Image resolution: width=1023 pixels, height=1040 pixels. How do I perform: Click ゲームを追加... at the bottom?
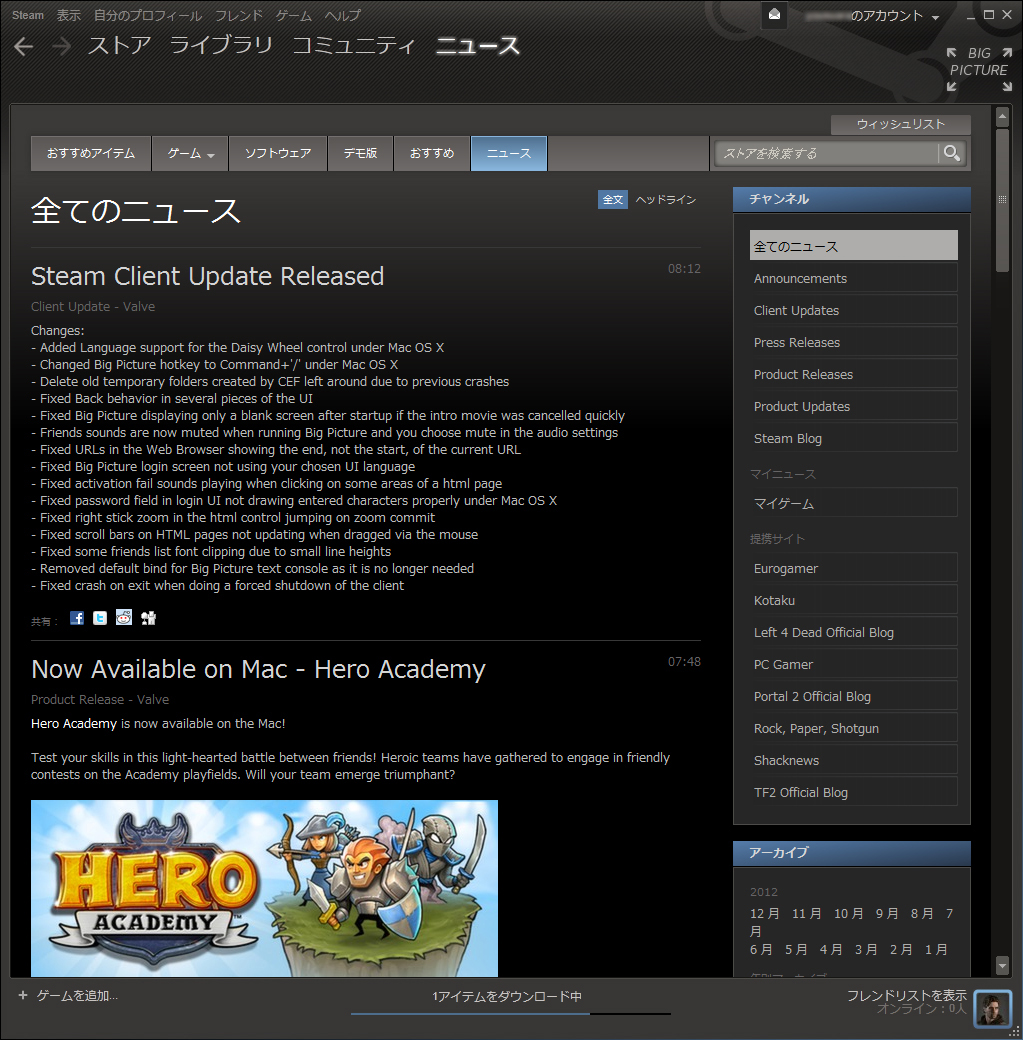76,995
